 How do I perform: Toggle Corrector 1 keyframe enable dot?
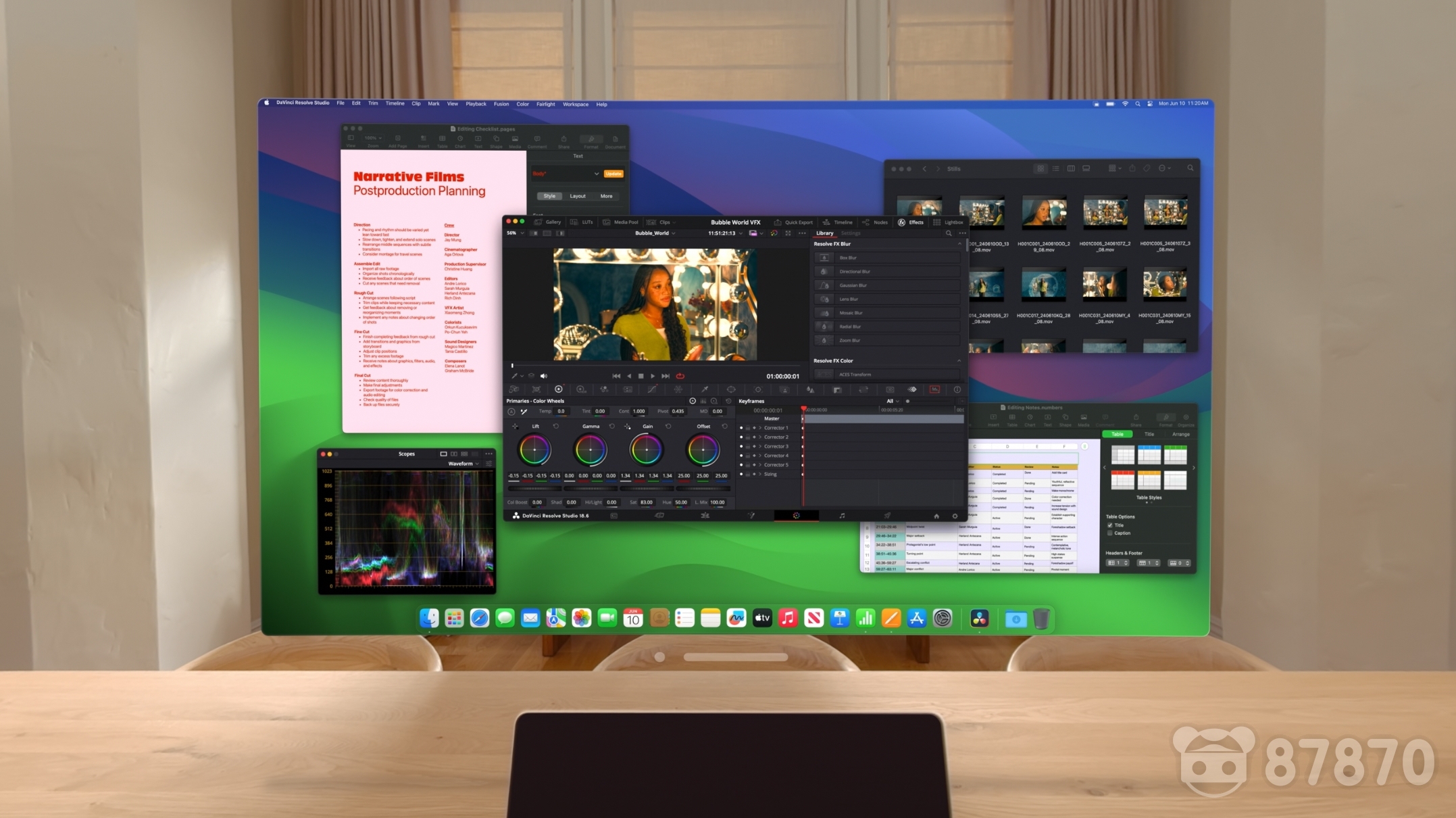[x=741, y=428]
